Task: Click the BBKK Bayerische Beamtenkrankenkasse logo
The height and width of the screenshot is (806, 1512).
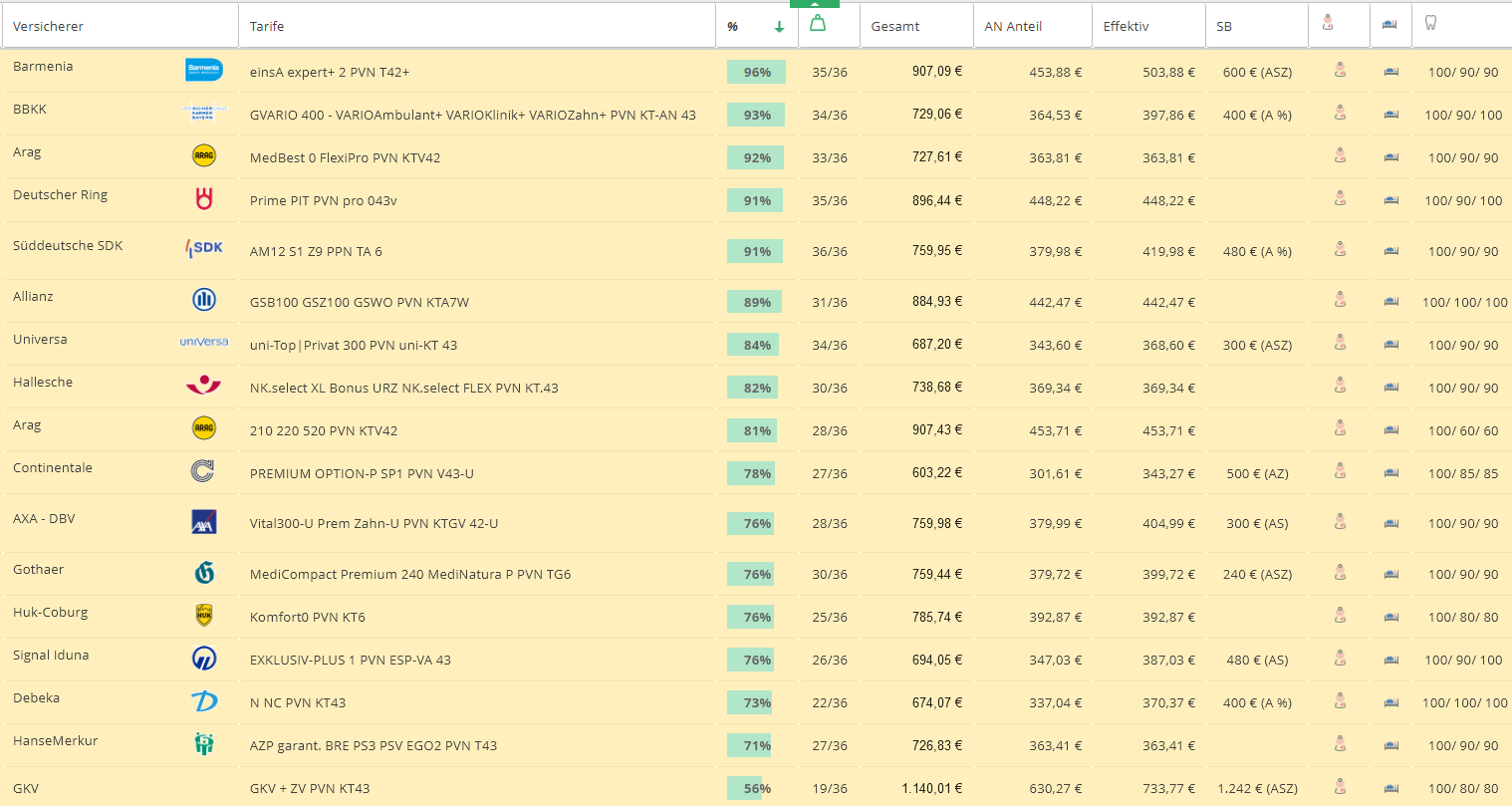Action: click(x=204, y=113)
